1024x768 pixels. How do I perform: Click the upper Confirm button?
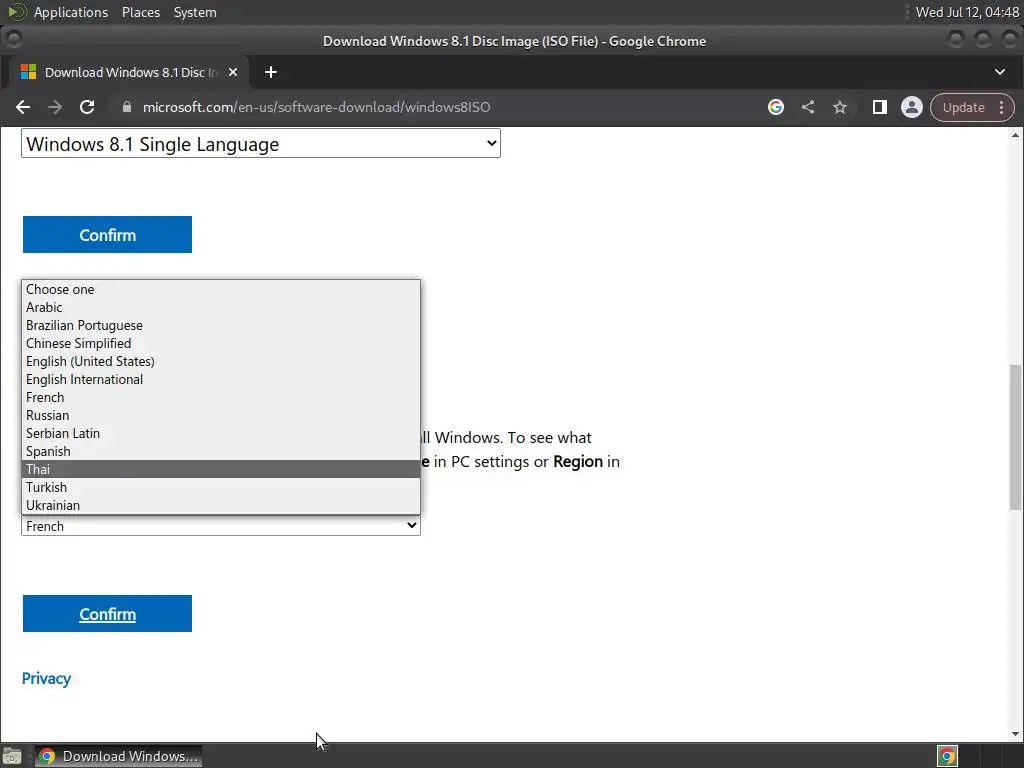tap(107, 234)
